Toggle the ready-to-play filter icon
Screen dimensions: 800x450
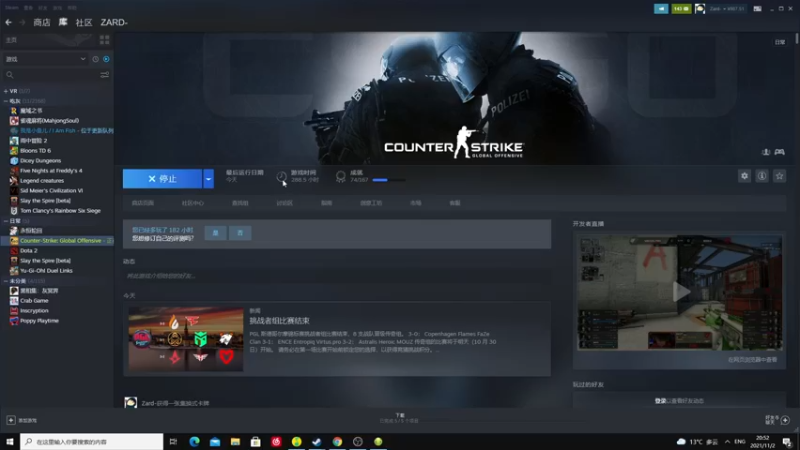tap(106, 59)
